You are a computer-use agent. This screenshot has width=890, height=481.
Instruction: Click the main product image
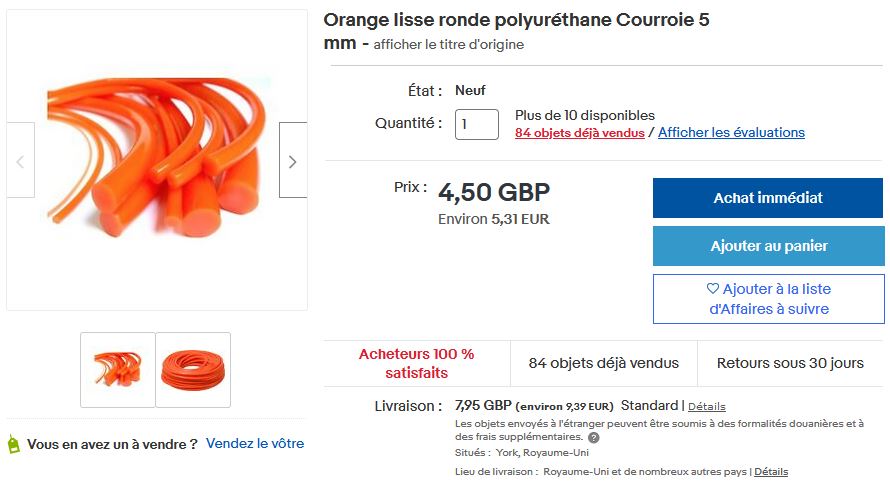(x=157, y=160)
